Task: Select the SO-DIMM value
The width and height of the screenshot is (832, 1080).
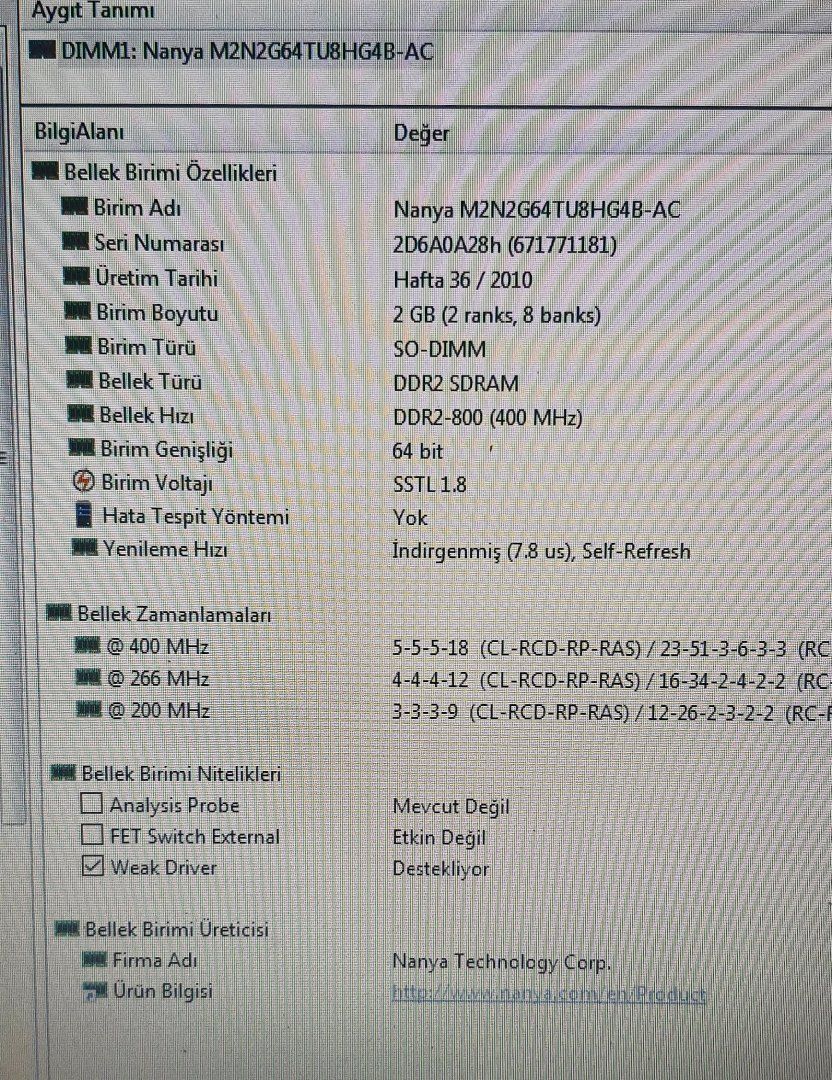Action: click(439, 349)
